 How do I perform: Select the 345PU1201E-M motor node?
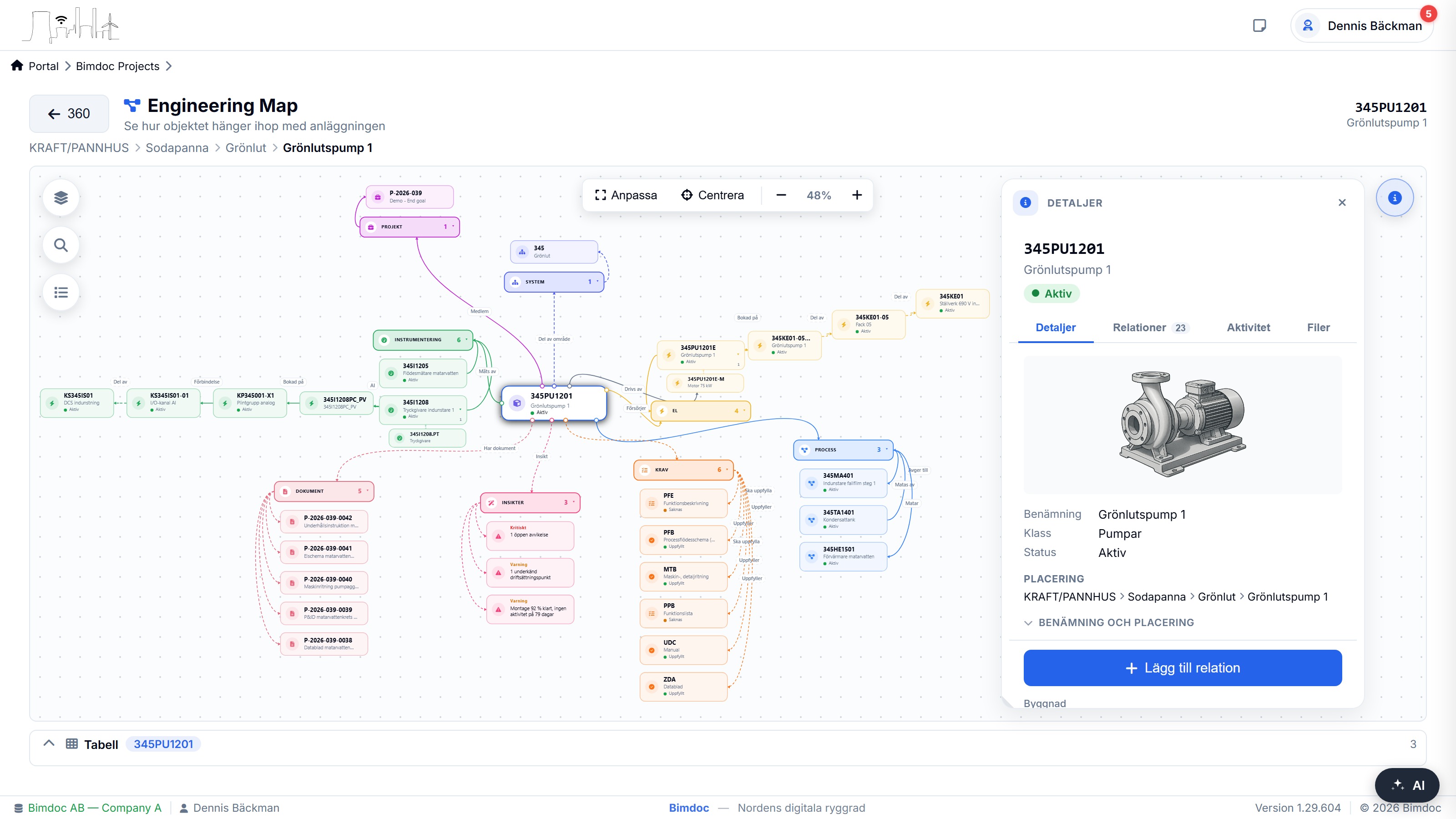pos(705,383)
